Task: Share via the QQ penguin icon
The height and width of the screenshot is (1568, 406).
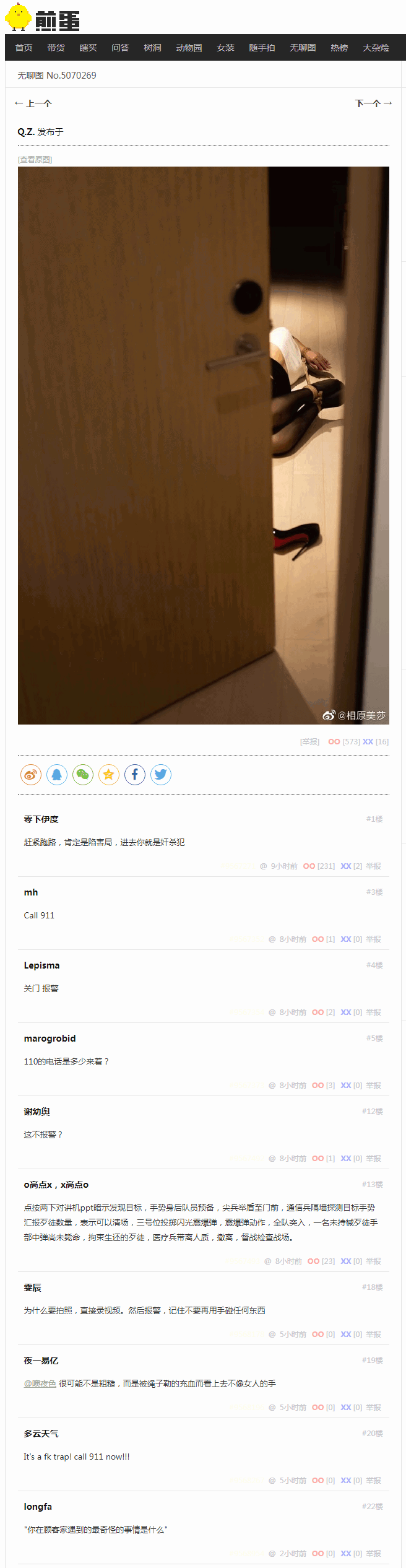Action: (x=57, y=774)
